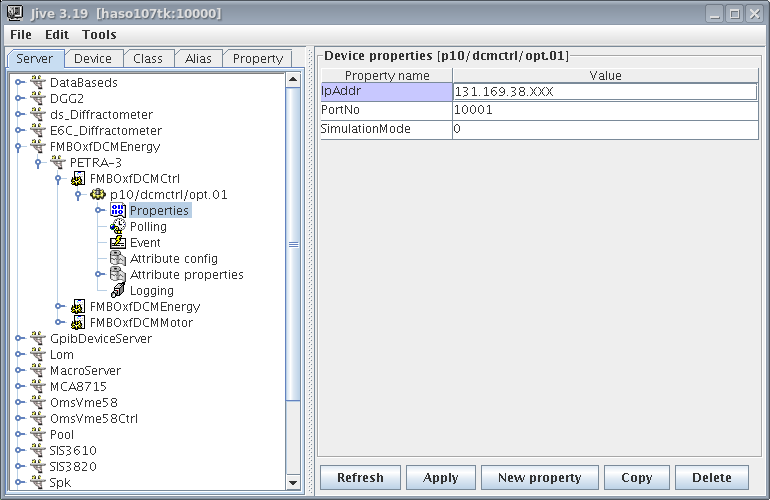Click the Copy button
This screenshot has height=500, width=770.
[636, 477]
